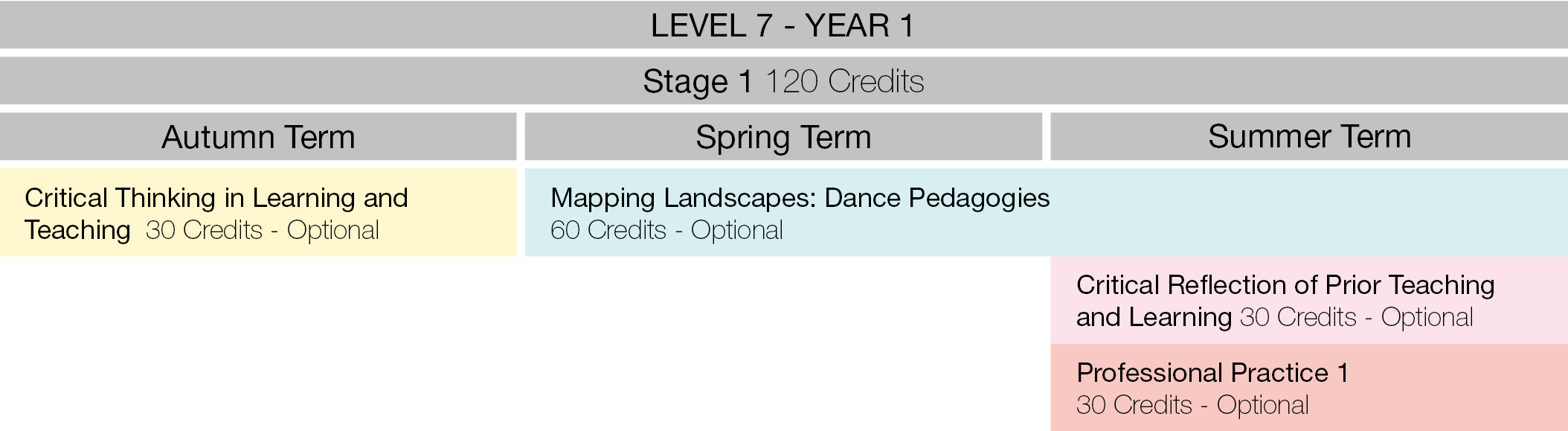The width and height of the screenshot is (1568, 431).
Task: Click the word "Teaching" in yellow block
Action: click(x=77, y=231)
